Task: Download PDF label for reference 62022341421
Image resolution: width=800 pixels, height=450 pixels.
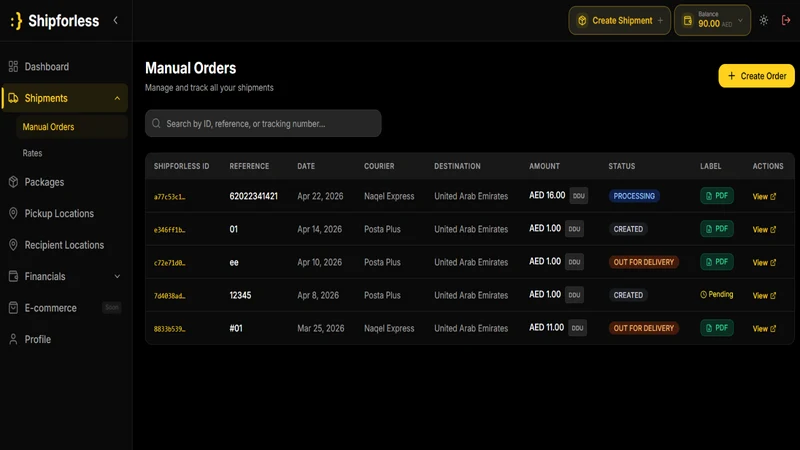Action: tap(716, 196)
